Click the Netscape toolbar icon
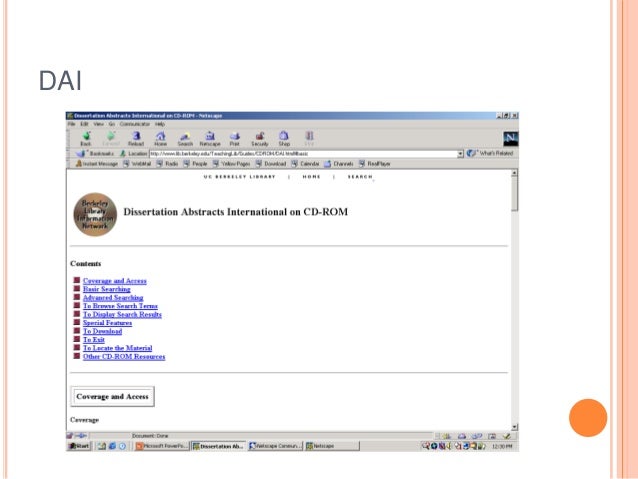The image size is (638, 479). point(210,139)
